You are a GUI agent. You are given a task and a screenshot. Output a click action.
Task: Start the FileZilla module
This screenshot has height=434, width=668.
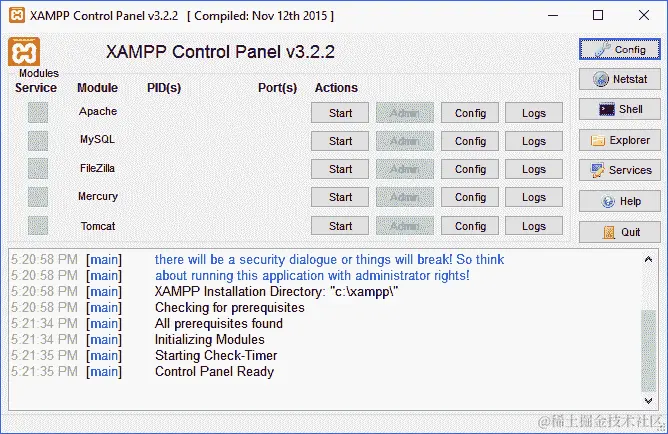pyautogui.click(x=340, y=169)
